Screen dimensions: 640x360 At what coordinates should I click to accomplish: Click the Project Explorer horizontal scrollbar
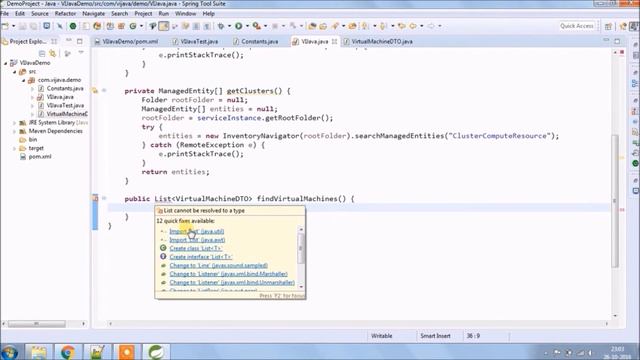point(37,324)
